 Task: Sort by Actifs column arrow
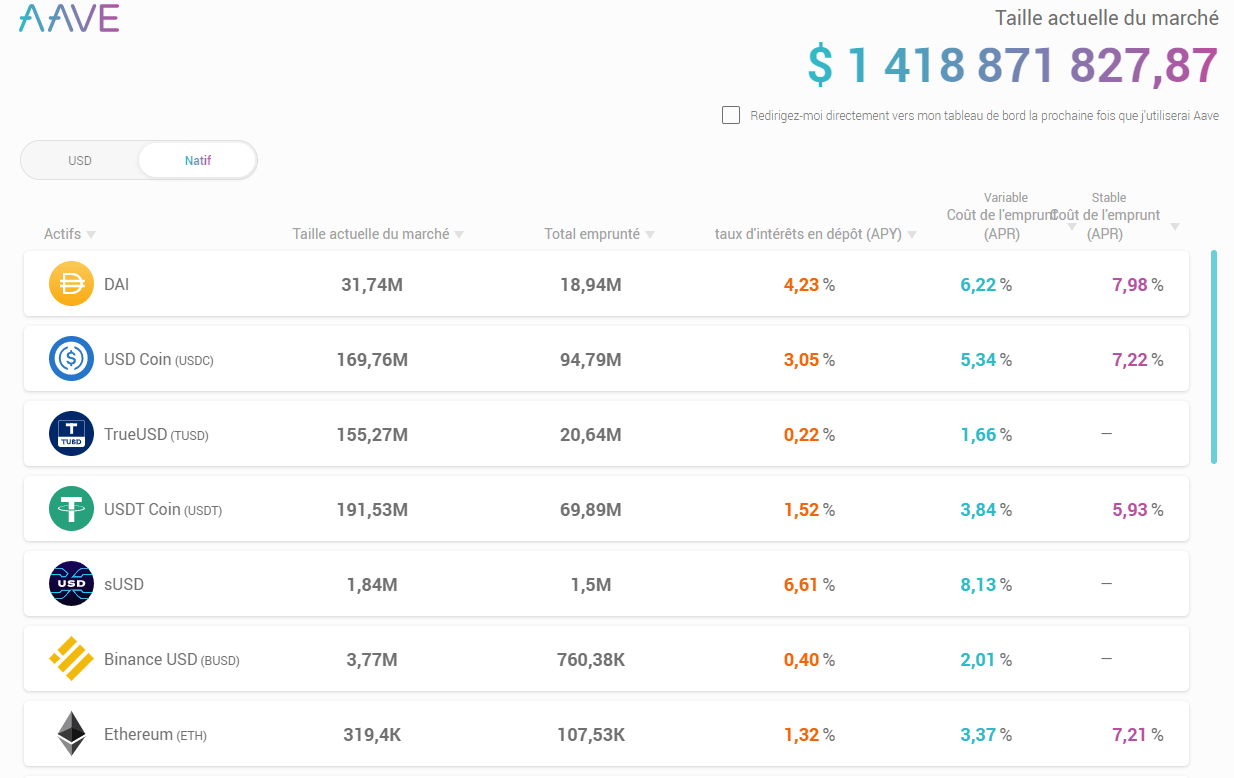(91, 234)
